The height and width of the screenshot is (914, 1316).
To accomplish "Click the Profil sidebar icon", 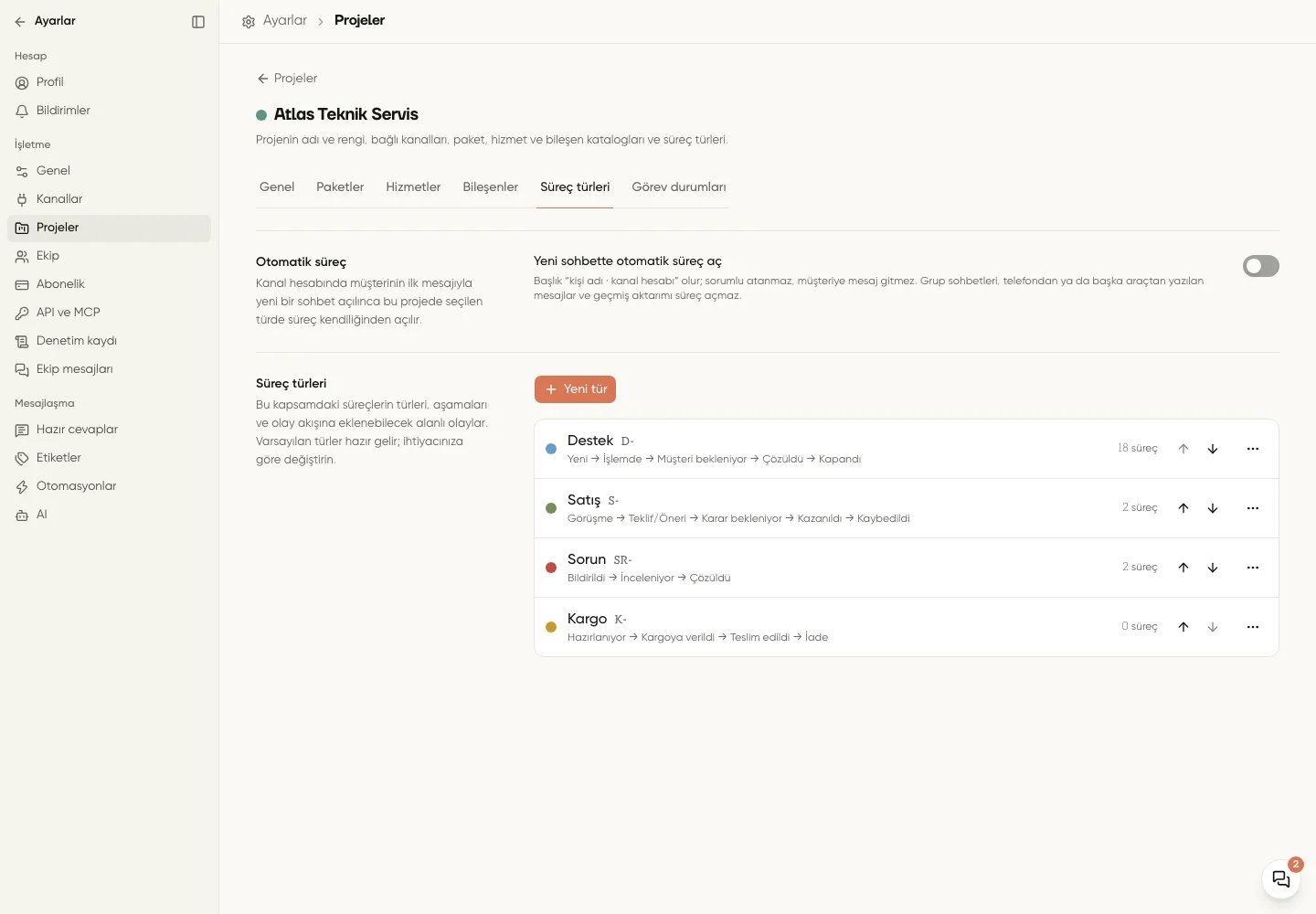I will tap(22, 82).
